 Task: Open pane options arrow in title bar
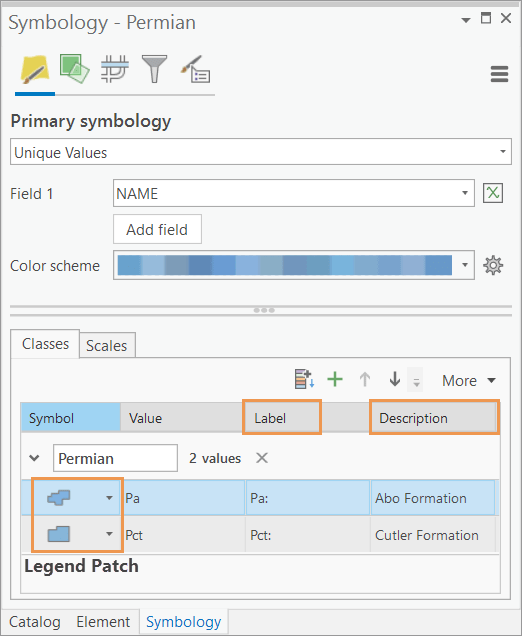(x=466, y=20)
